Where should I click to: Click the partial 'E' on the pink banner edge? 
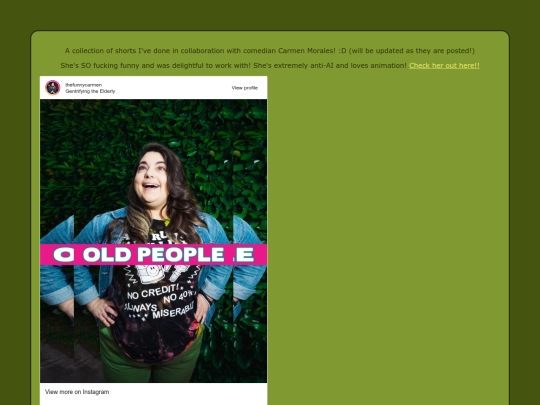coord(245,255)
